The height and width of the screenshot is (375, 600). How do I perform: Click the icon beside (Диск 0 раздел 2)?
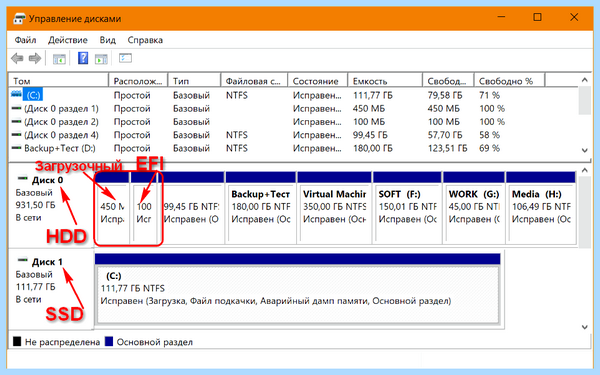coord(16,121)
